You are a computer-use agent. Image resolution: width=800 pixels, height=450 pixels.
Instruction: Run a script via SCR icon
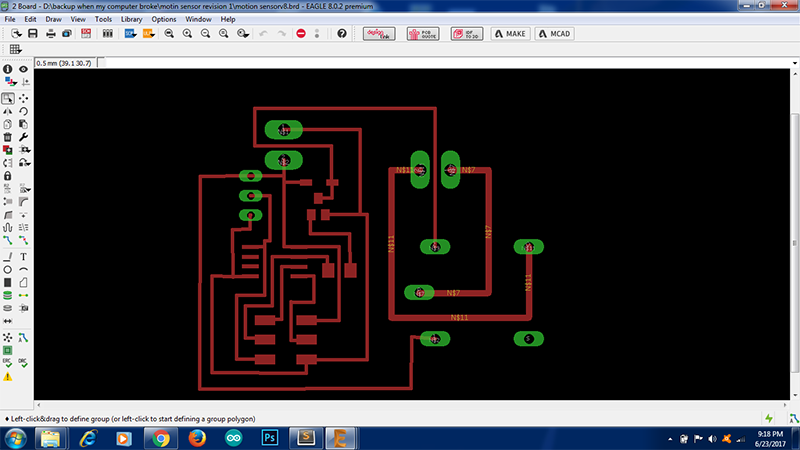click(x=130, y=34)
